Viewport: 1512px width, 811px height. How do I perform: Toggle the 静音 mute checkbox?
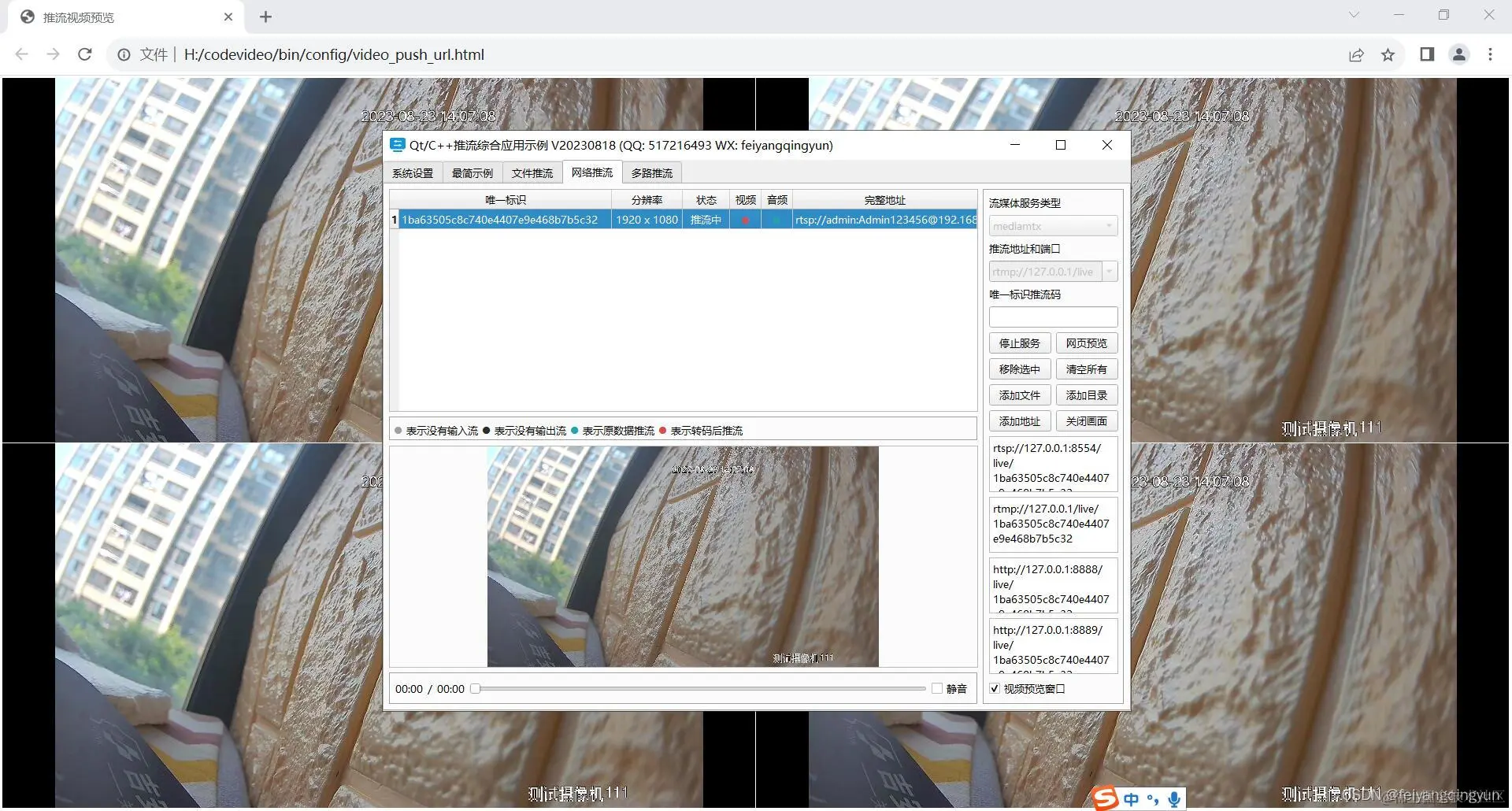coord(937,688)
